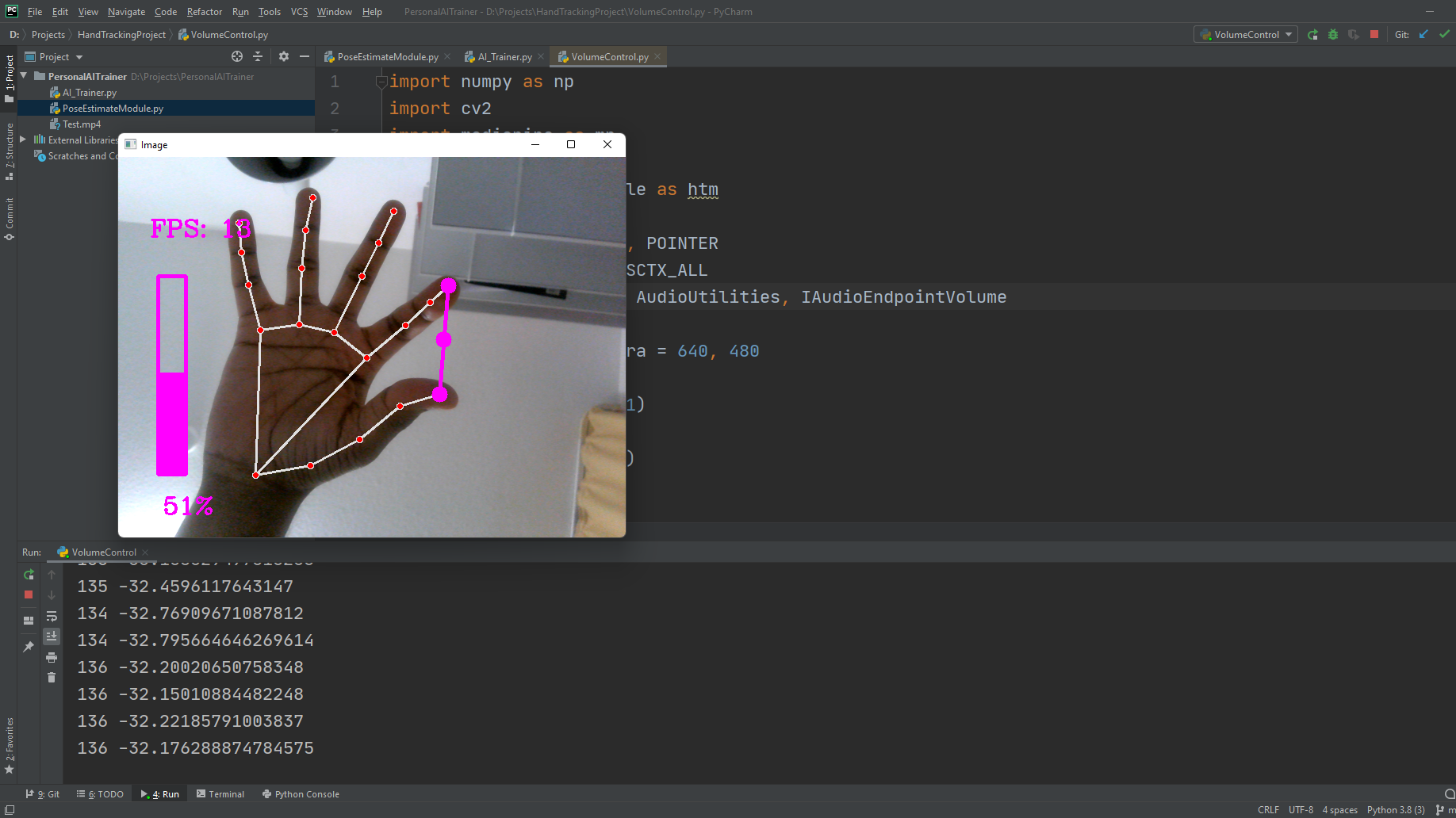Open the Terminal tool window
Viewport: 1456px width, 818px height.
coord(220,793)
